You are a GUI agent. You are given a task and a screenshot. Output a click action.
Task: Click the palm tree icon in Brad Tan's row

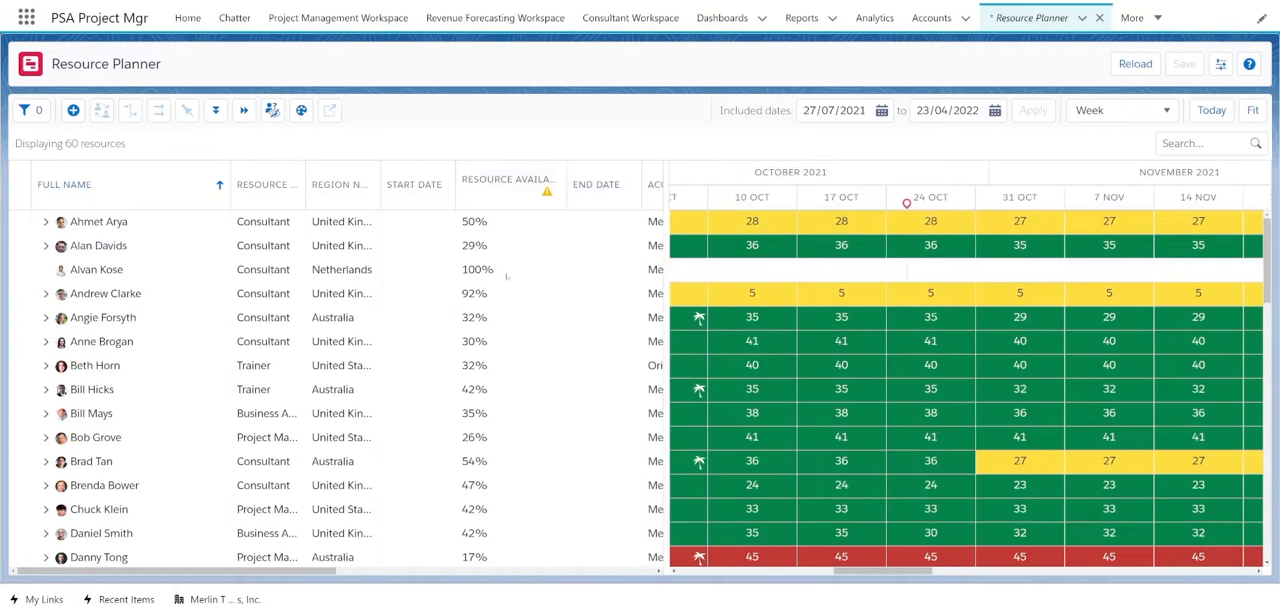(x=699, y=461)
